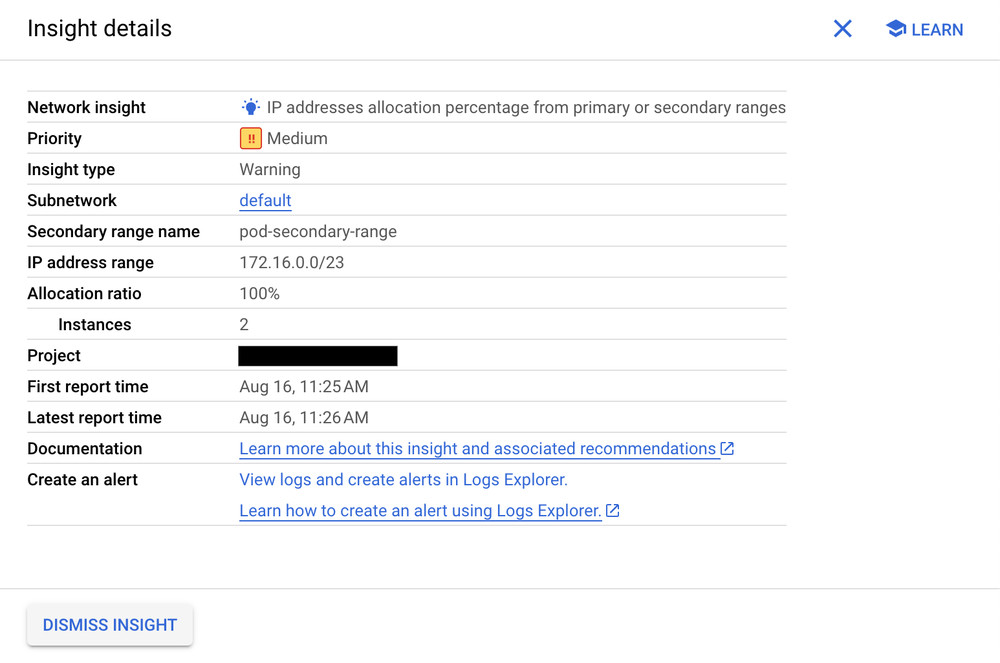Viewport: 1000px width, 663px height.
Task: Click the graduation cap Learn icon
Action: coord(896,29)
